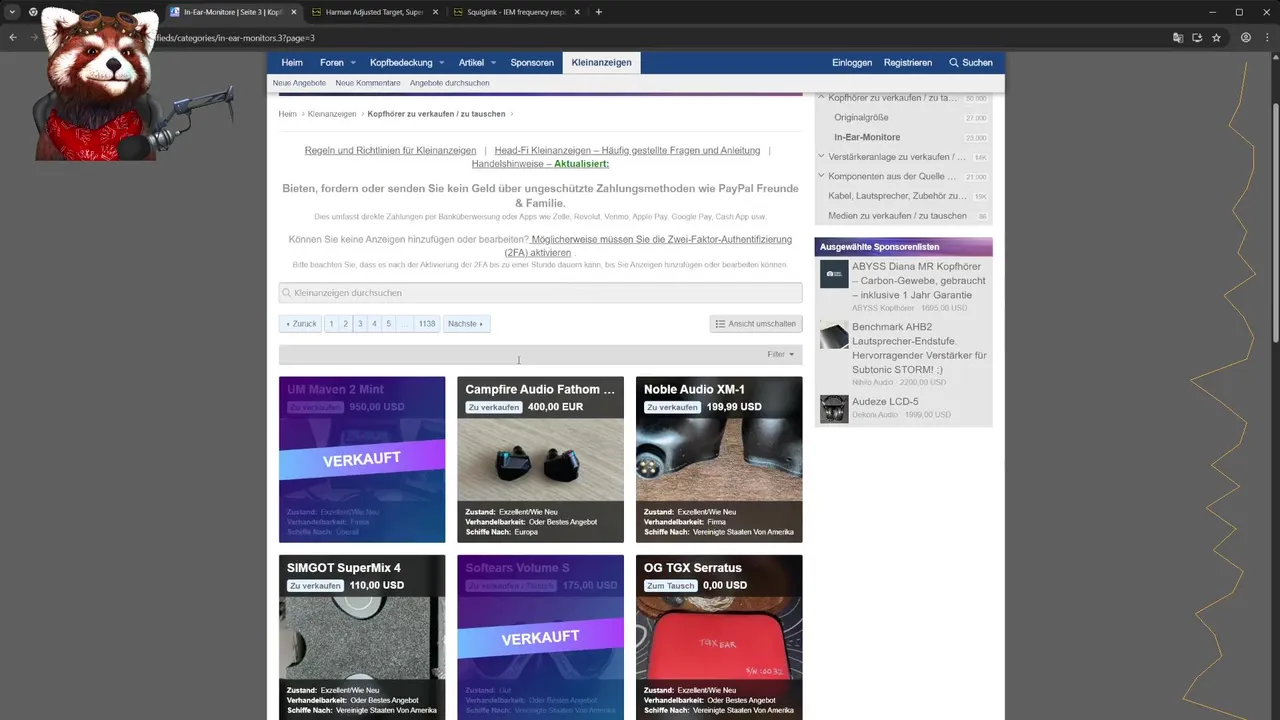Image resolution: width=1280 pixels, height=720 pixels.
Task: Open the tab search dropdown arrow
Action: pos(12,12)
